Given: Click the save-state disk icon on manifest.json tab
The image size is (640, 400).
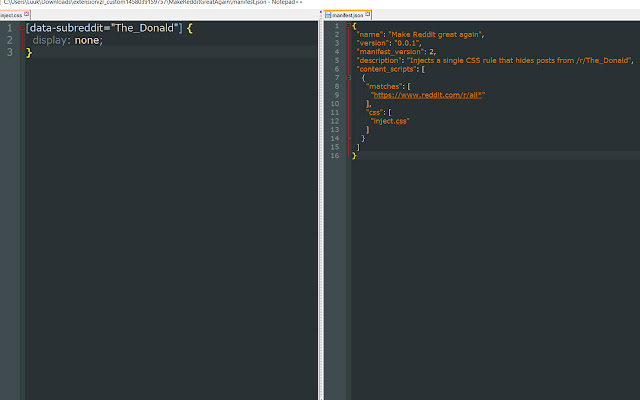Looking at the screenshot, I should [x=328, y=15].
